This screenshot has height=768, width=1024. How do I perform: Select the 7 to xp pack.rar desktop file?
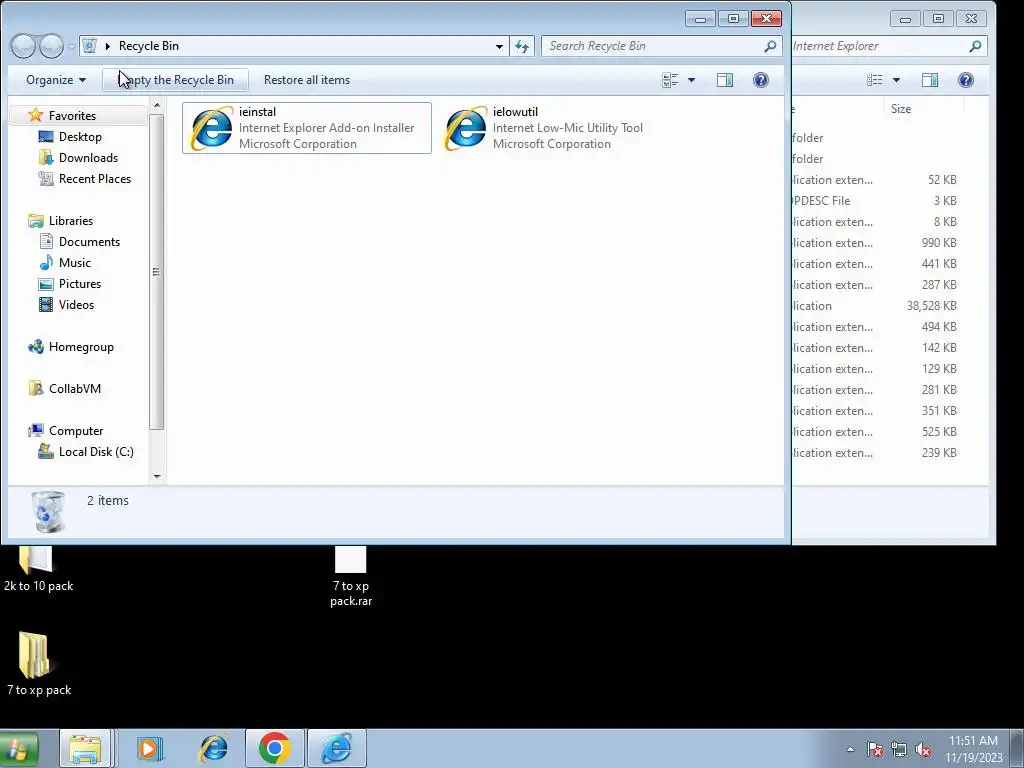tap(351, 577)
